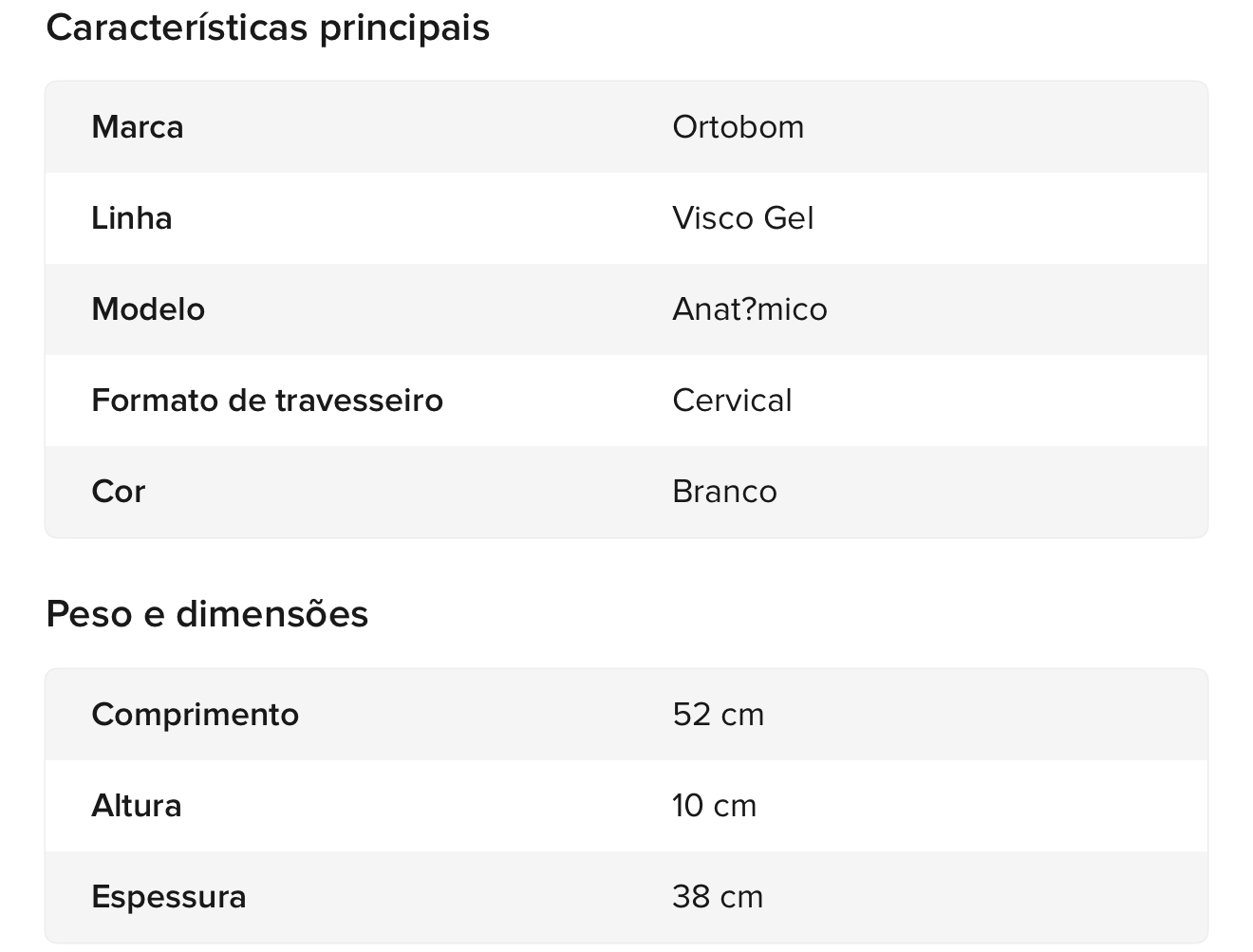Click the Características principais heading
The width and height of the screenshot is (1253, 952).
point(268,28)
